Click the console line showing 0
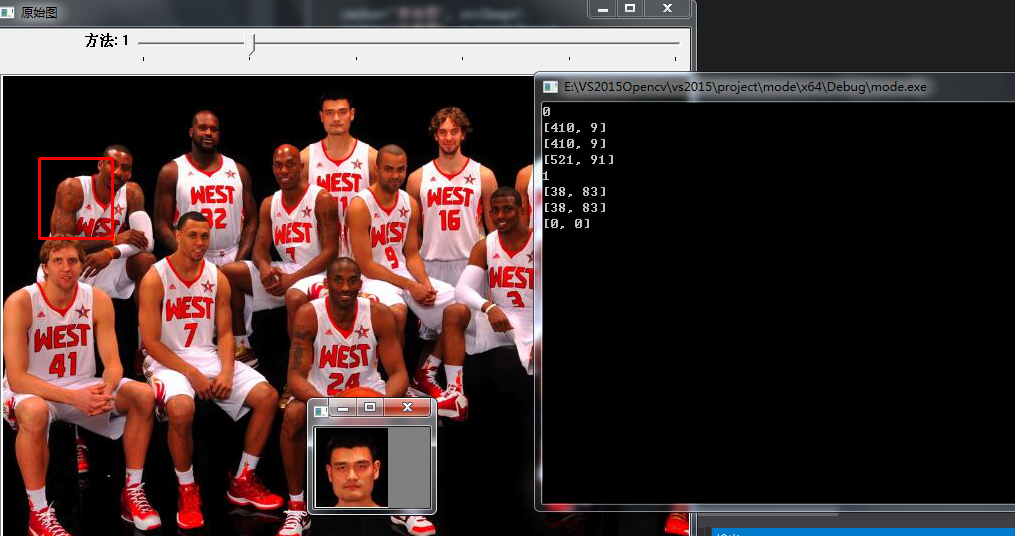Image resolution: width=1015 pixels, height=536 pixels. tap(546, 112)
